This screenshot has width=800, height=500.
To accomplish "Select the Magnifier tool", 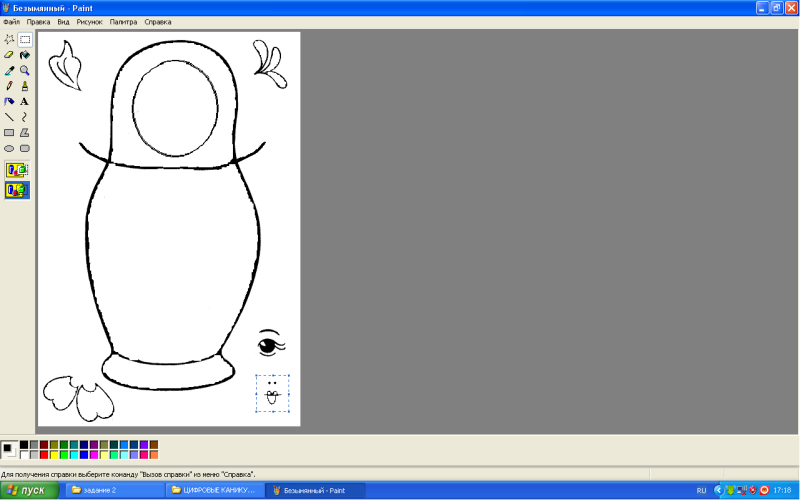I will coord(24,71).
